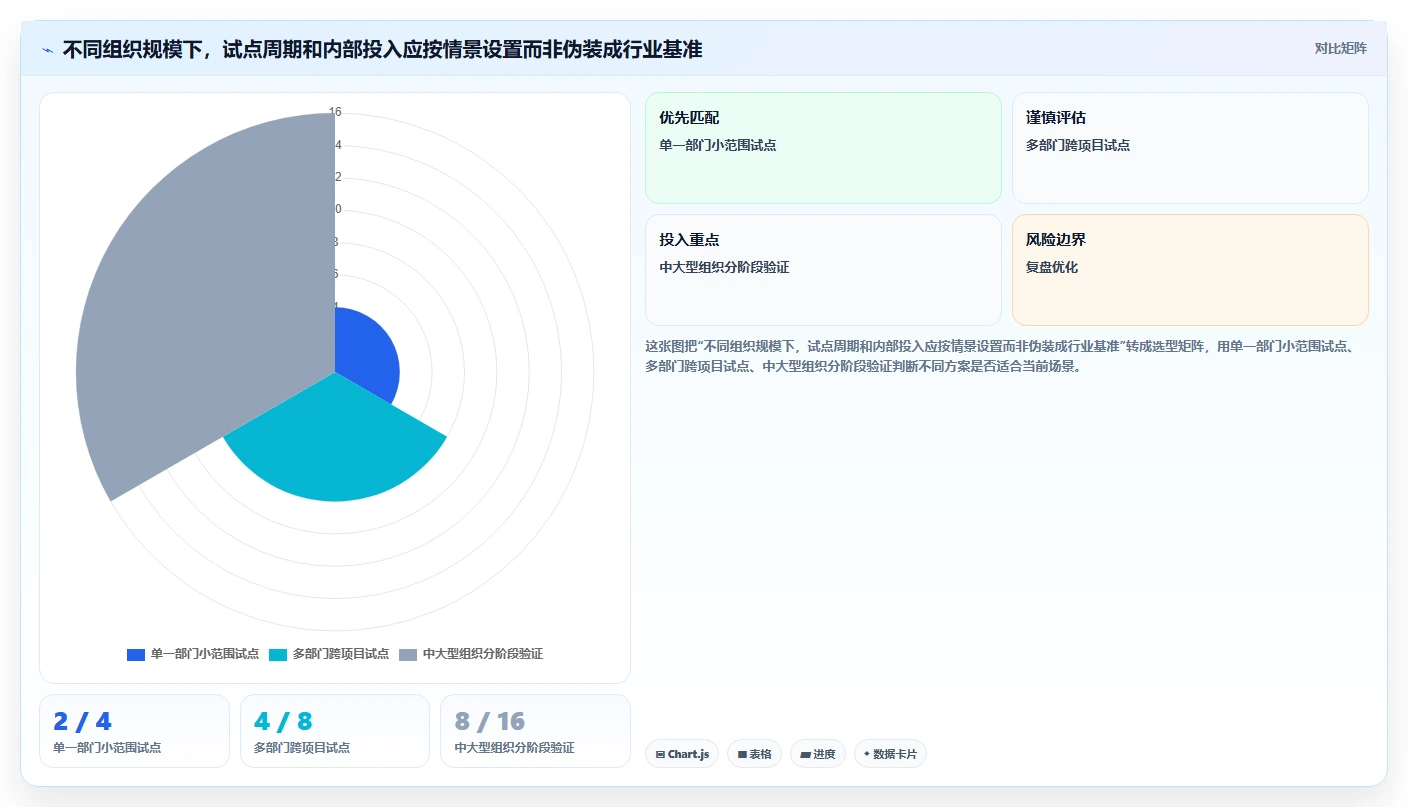This screenshot has height=807, width=1408.
Task: Click the description paragraph starting with 这张图把
Action: tap(1000, 356)
